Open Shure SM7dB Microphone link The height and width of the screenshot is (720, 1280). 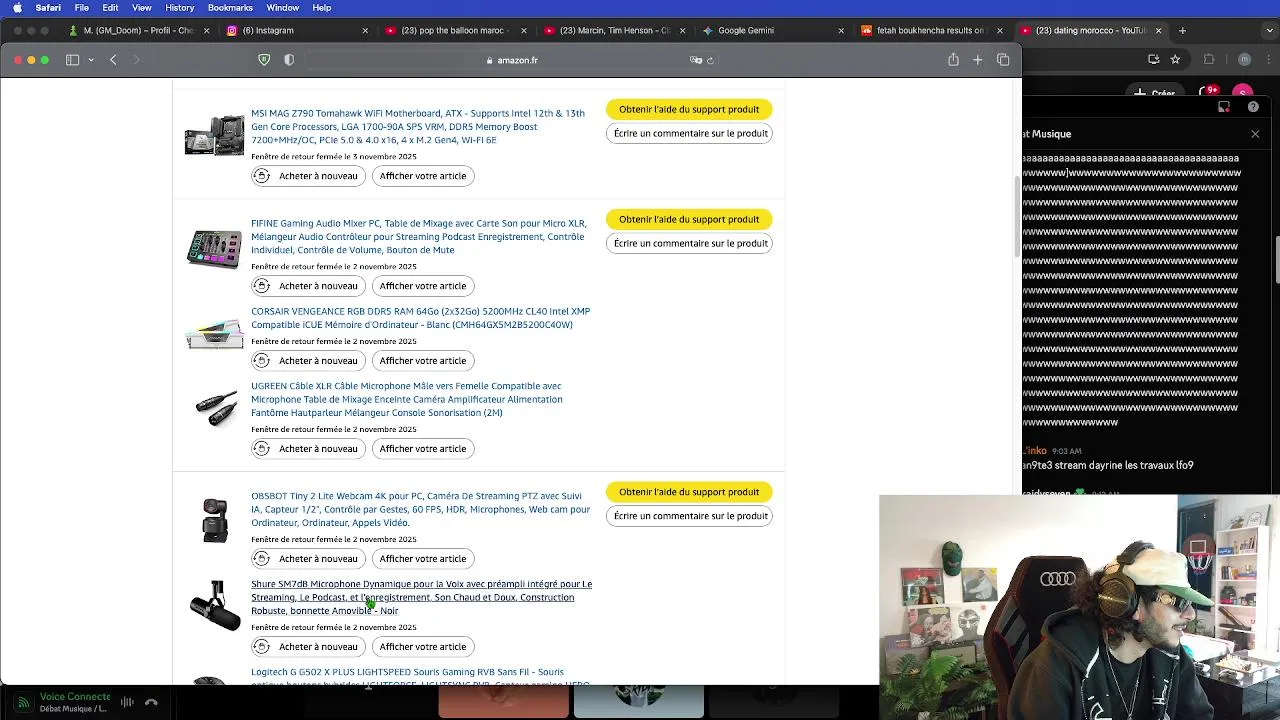click(421, 597)
